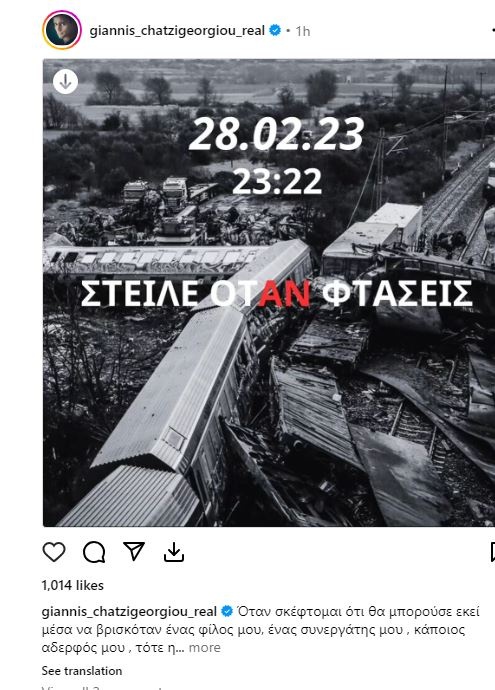Click the verified badge beside the header username
The width and height of the screenshot is (495, 690).
pos(275,30)
